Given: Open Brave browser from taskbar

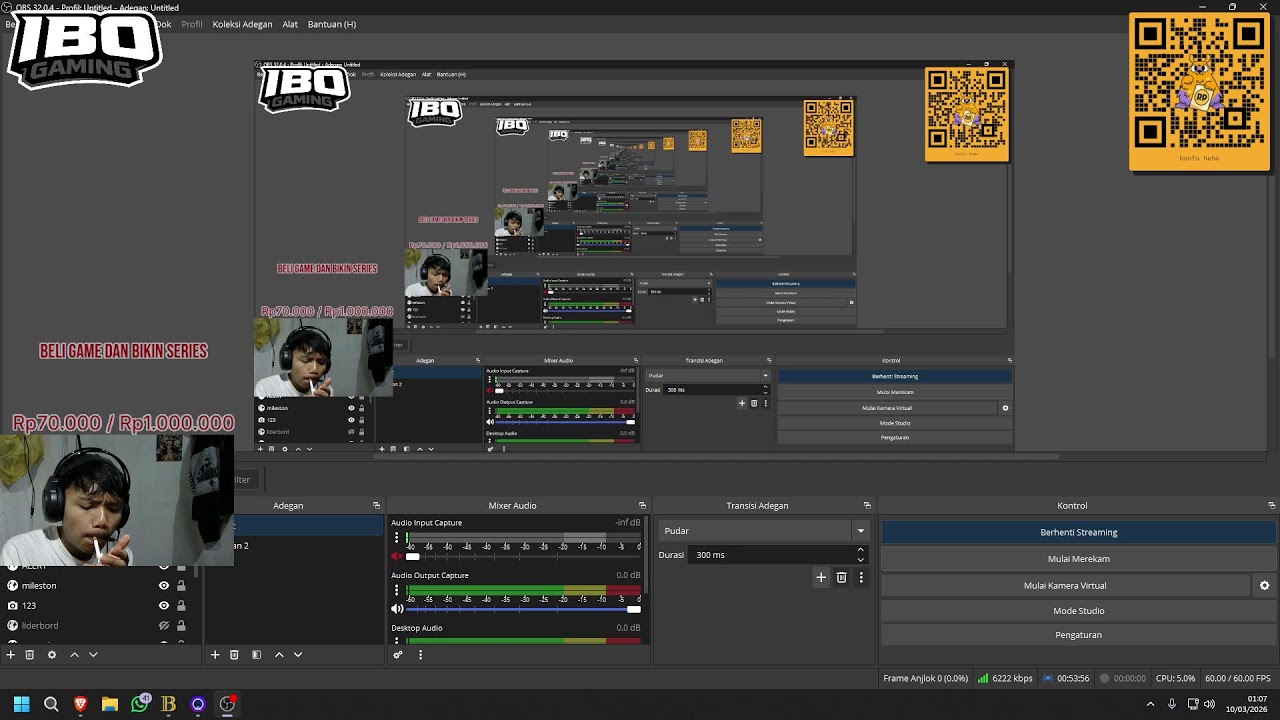Looking at the screenshot, I should (80, 704).
